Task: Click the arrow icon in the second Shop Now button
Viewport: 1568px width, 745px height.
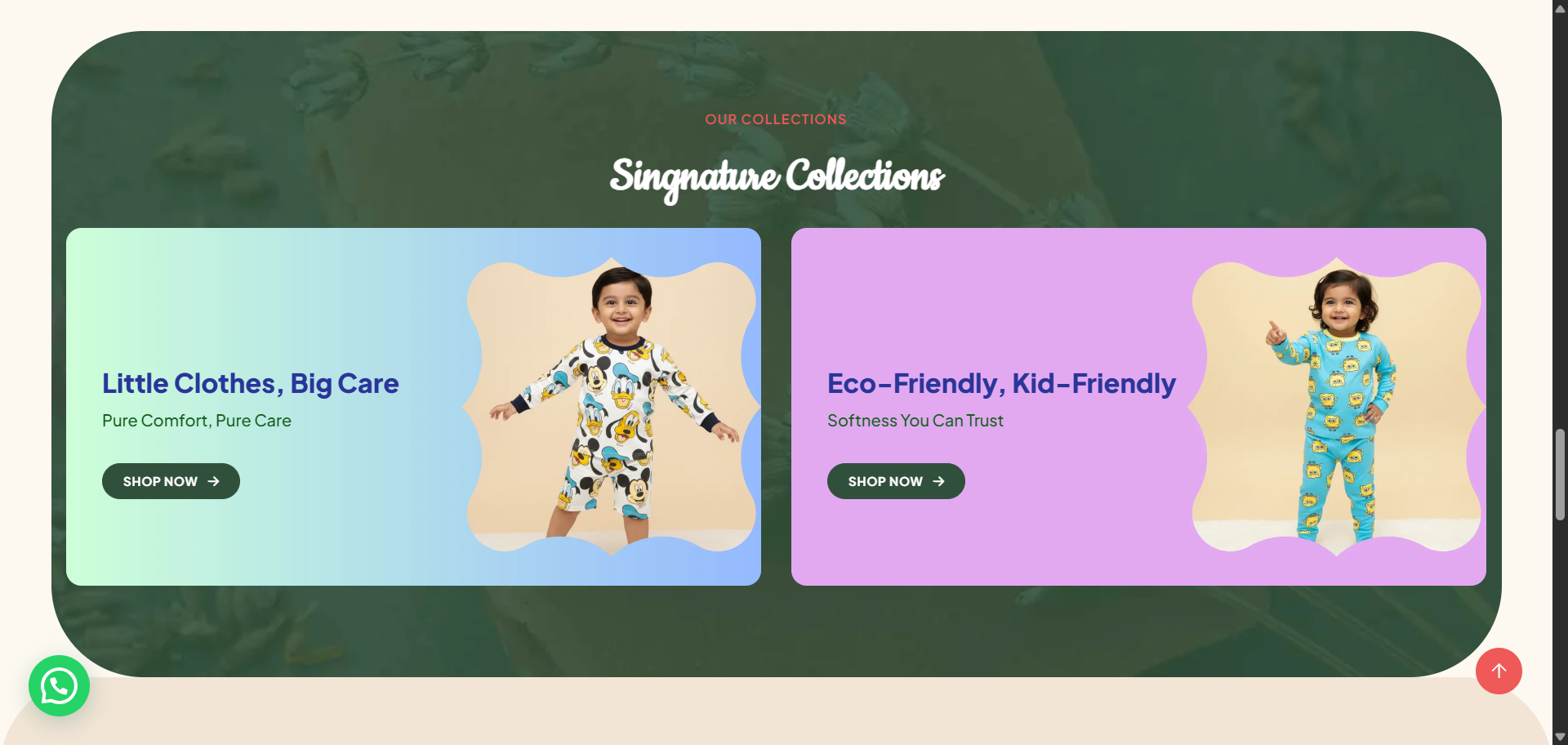Action: [939, 482]
